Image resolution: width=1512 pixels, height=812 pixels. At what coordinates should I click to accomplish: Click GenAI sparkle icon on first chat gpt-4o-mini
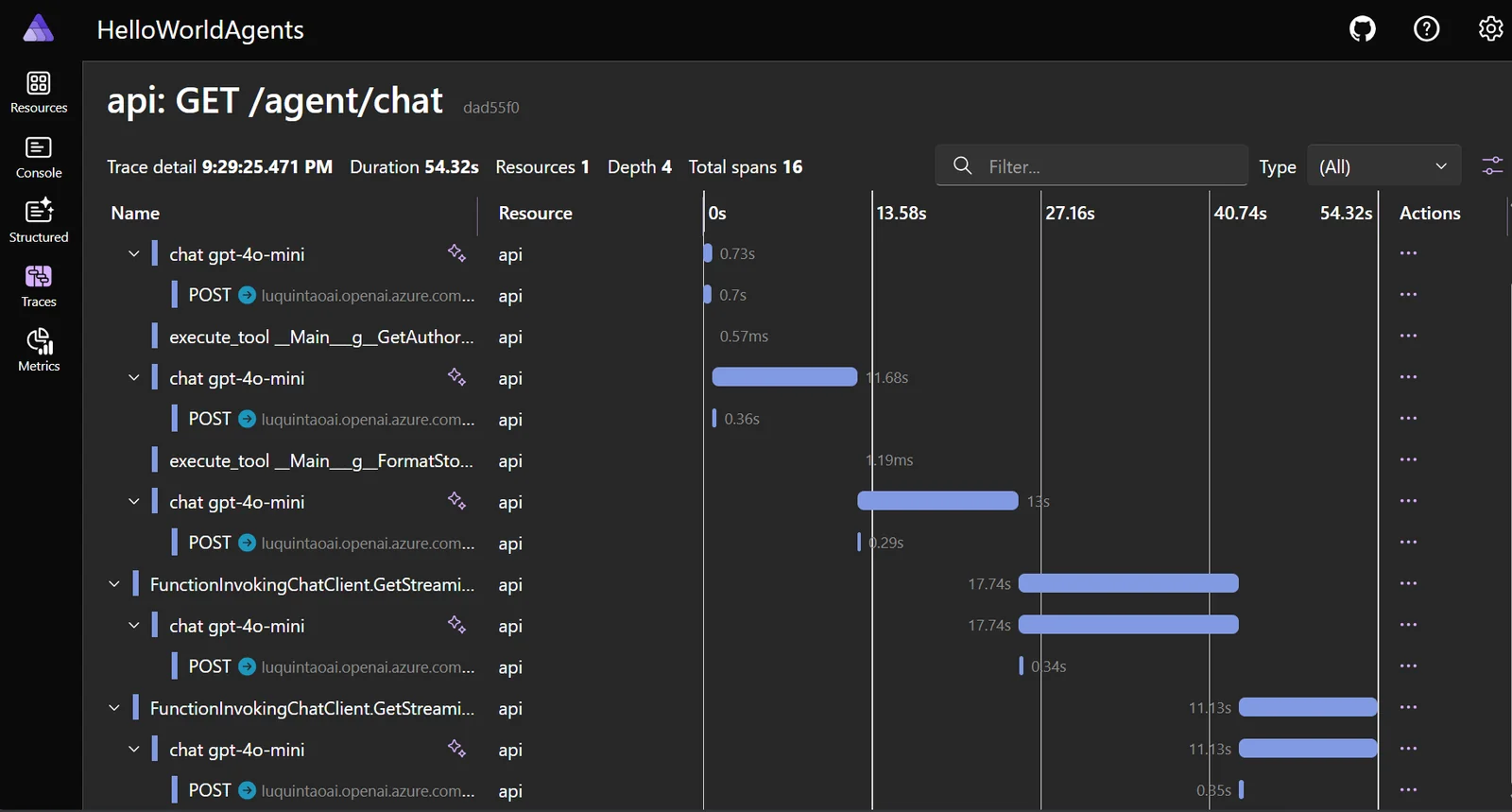click(x=456, y=253)
